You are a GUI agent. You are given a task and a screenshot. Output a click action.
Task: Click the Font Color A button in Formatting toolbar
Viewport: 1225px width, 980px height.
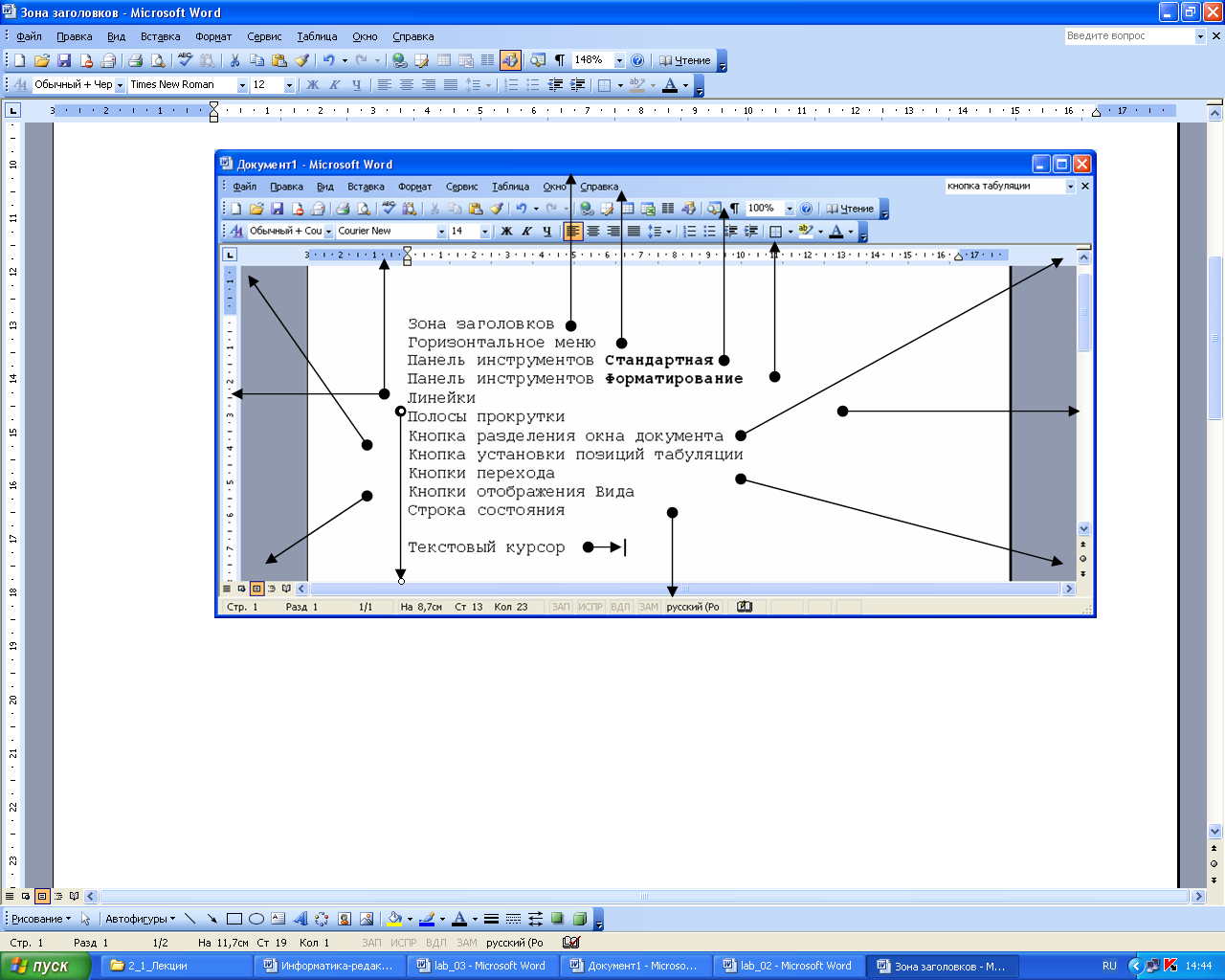[x=670, y=85]
